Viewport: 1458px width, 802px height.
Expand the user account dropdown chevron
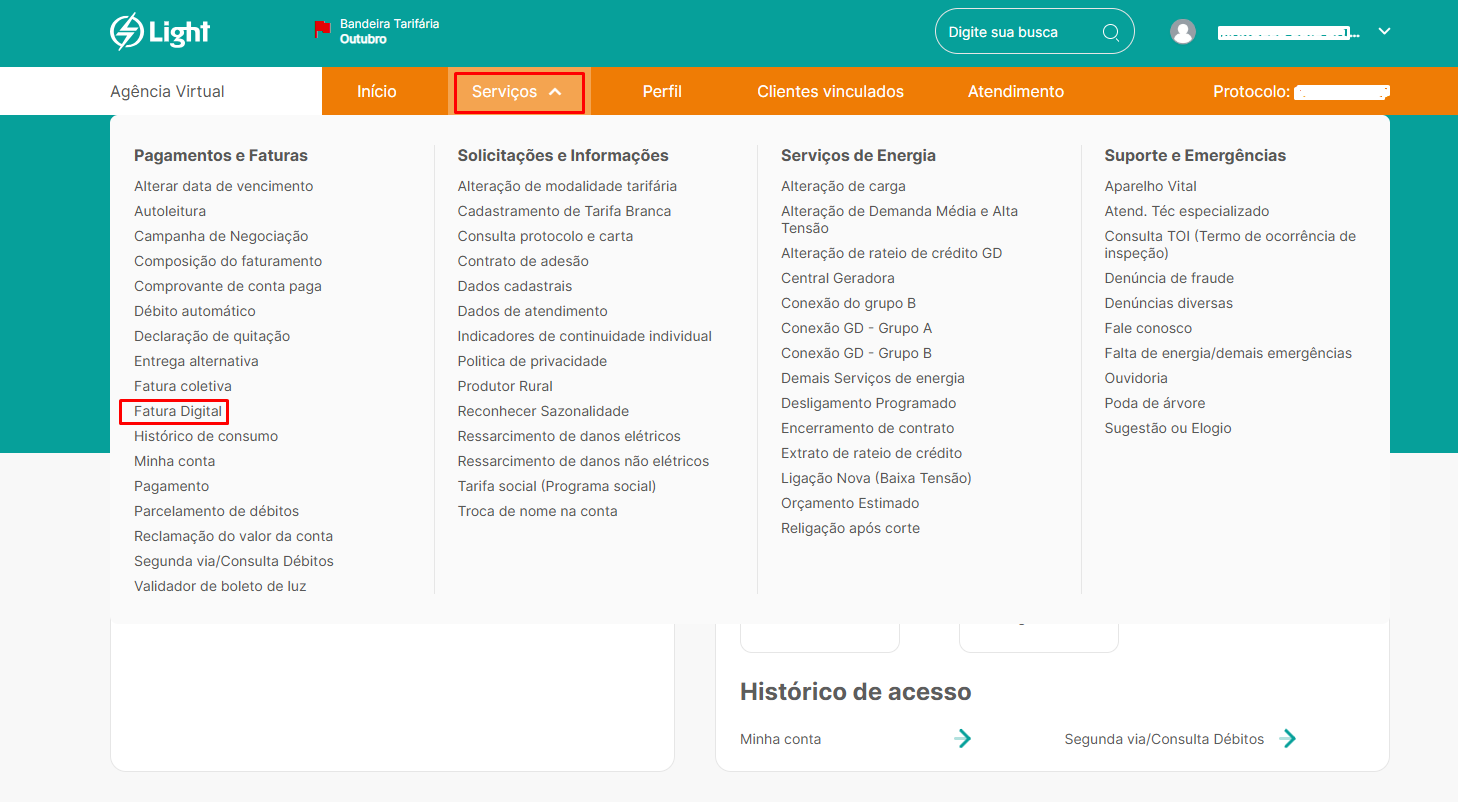point(1384,31)
